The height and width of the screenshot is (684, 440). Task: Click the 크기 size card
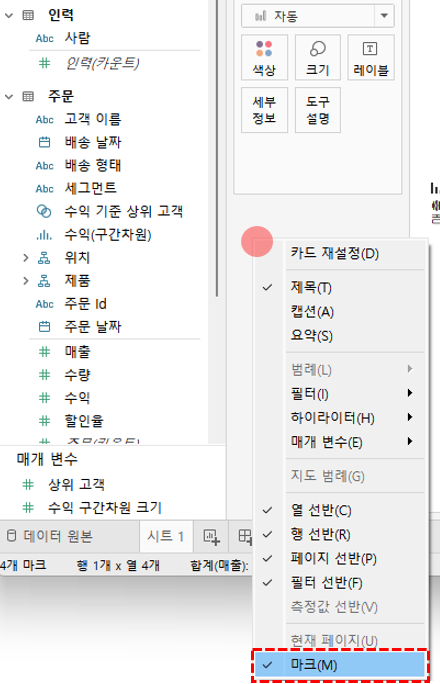pyautogui.click(x=317, y=58)
